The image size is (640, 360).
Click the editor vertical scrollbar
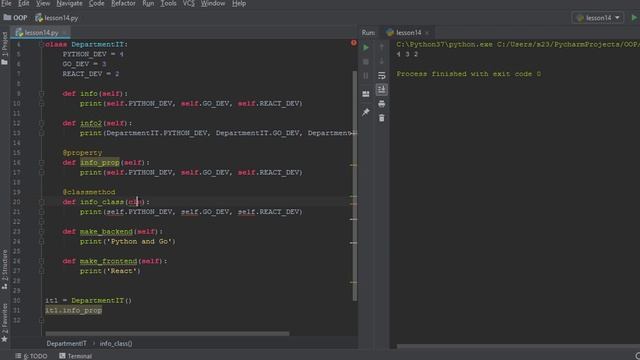pos(355,186)
